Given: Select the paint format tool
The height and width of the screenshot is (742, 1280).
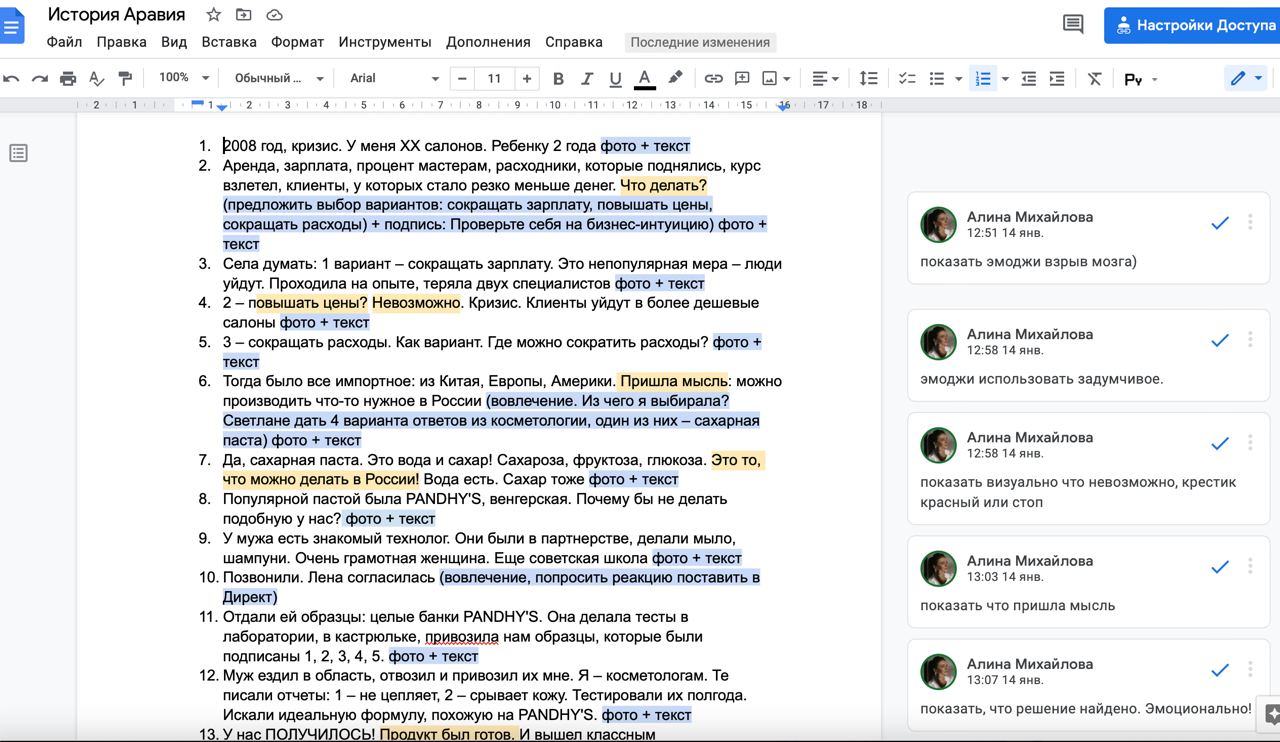Looking at the screenshot, I should (x=125, y=78).
